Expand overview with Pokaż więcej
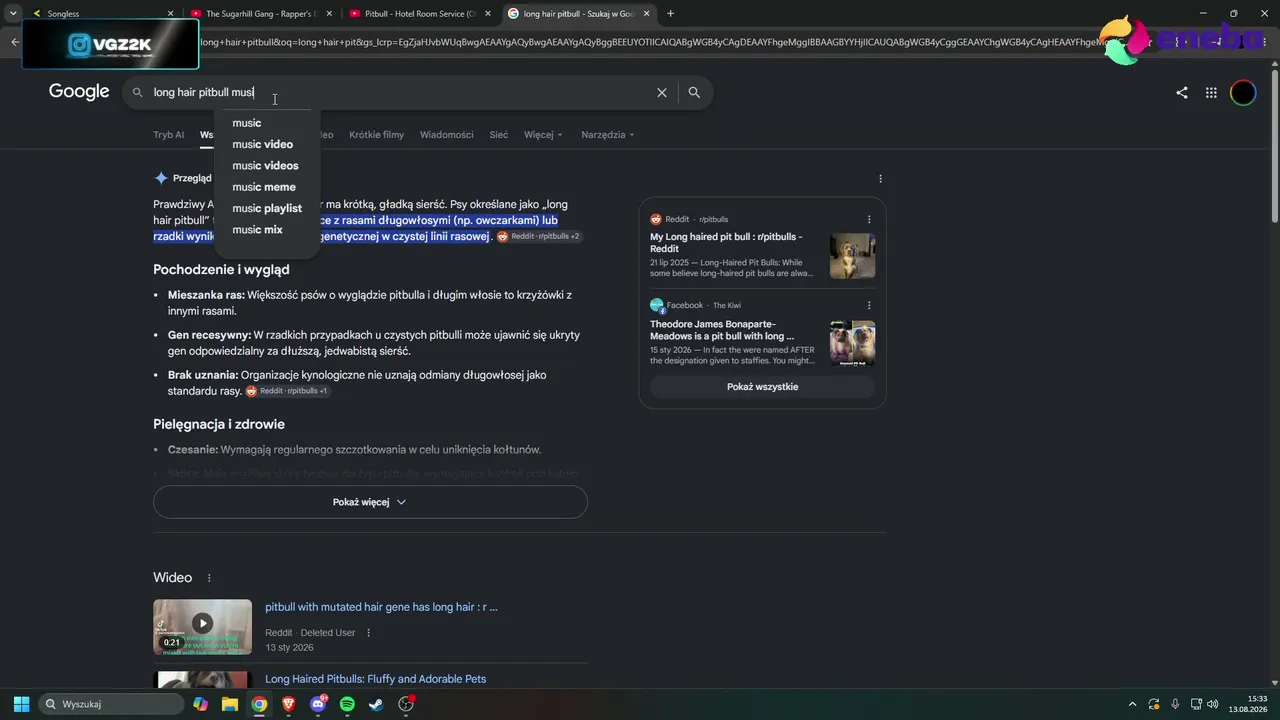1280x720 pixels. [370, 502]
